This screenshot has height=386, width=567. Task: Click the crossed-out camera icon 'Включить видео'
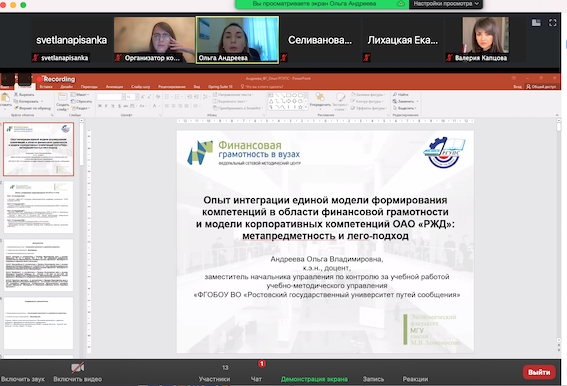[77, 368]
